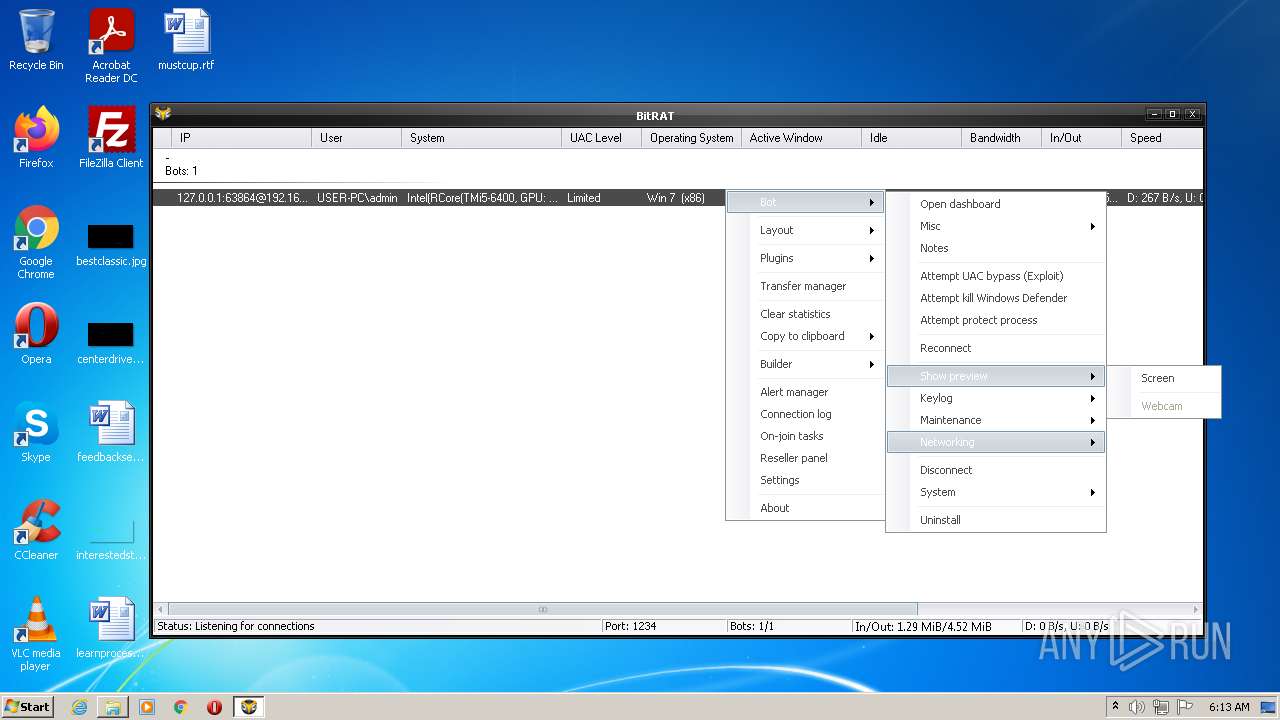This screenshot has width=1280, height=720.
Task: Sort by the UAC Level column header
Action: tap(601, 138)
